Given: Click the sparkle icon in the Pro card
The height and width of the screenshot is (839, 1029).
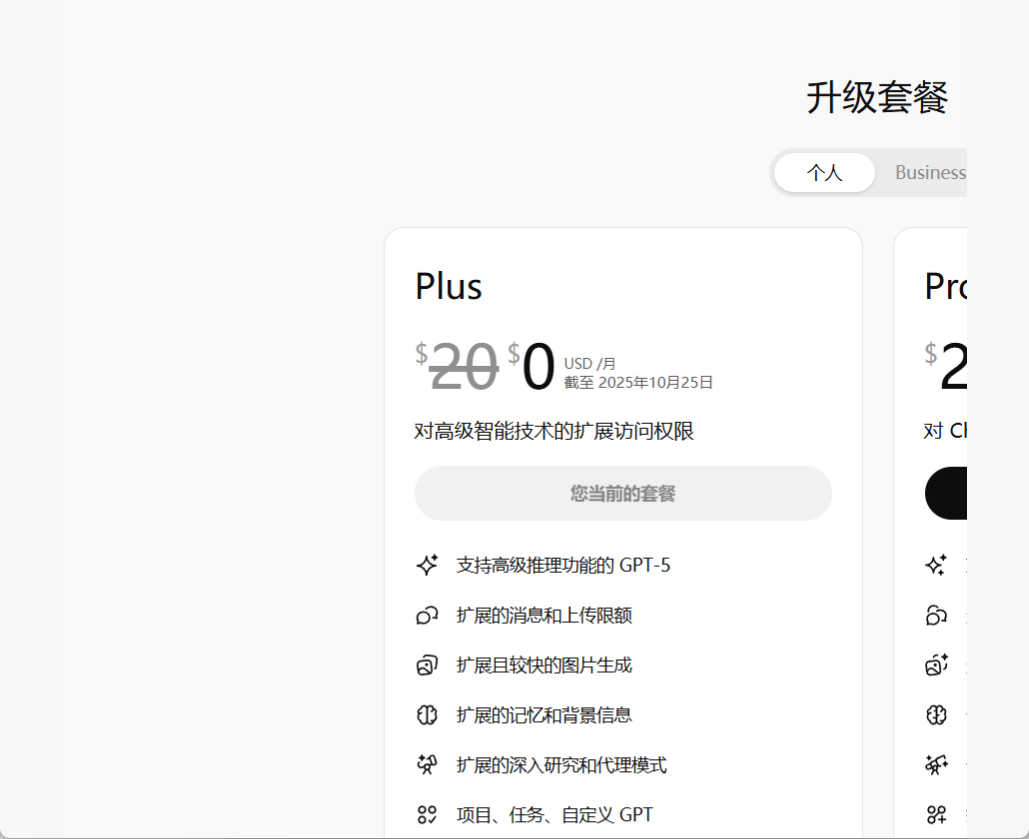Looking at the screenshot, I should click(936, 565).
